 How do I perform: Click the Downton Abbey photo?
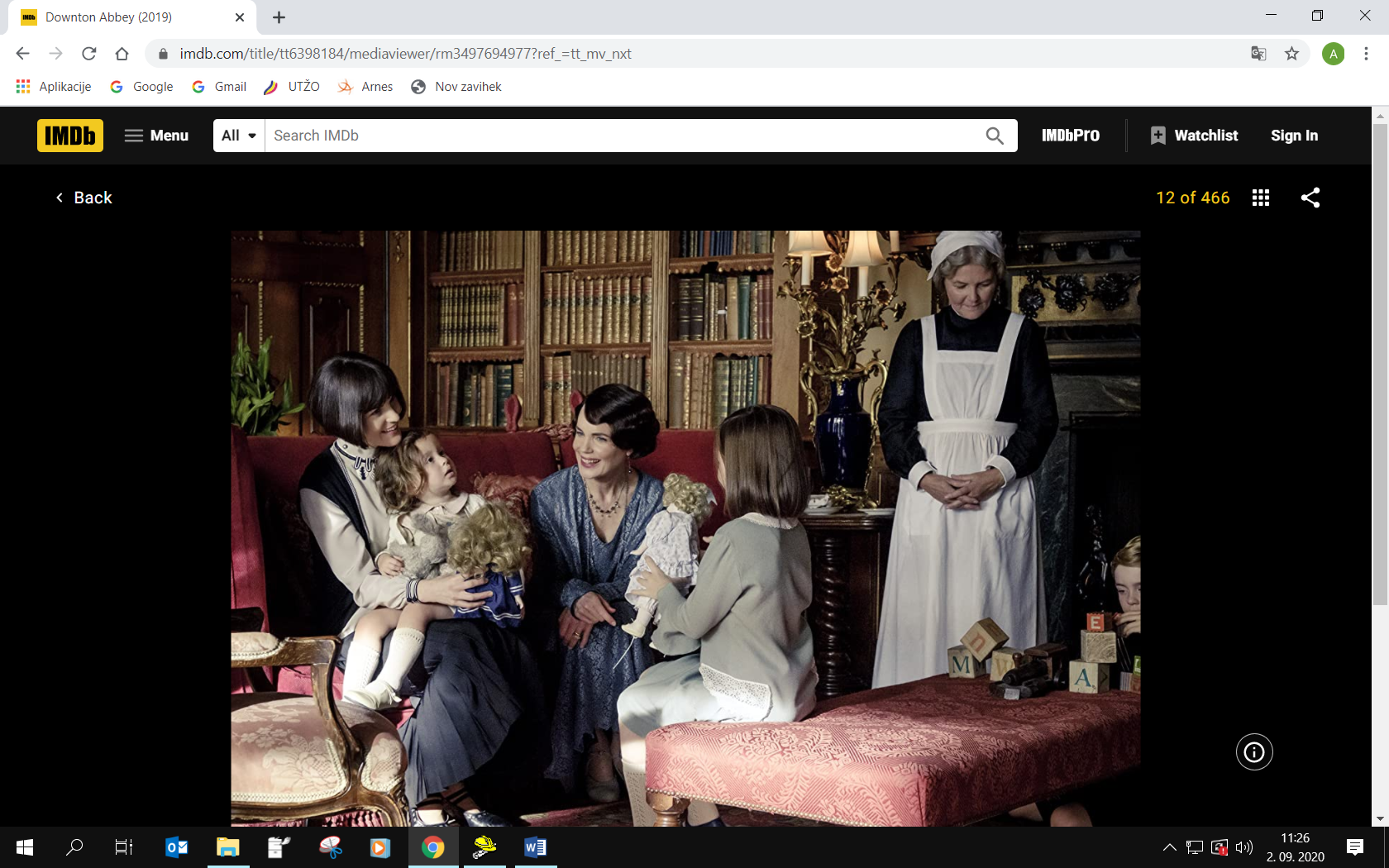point(685,528)
